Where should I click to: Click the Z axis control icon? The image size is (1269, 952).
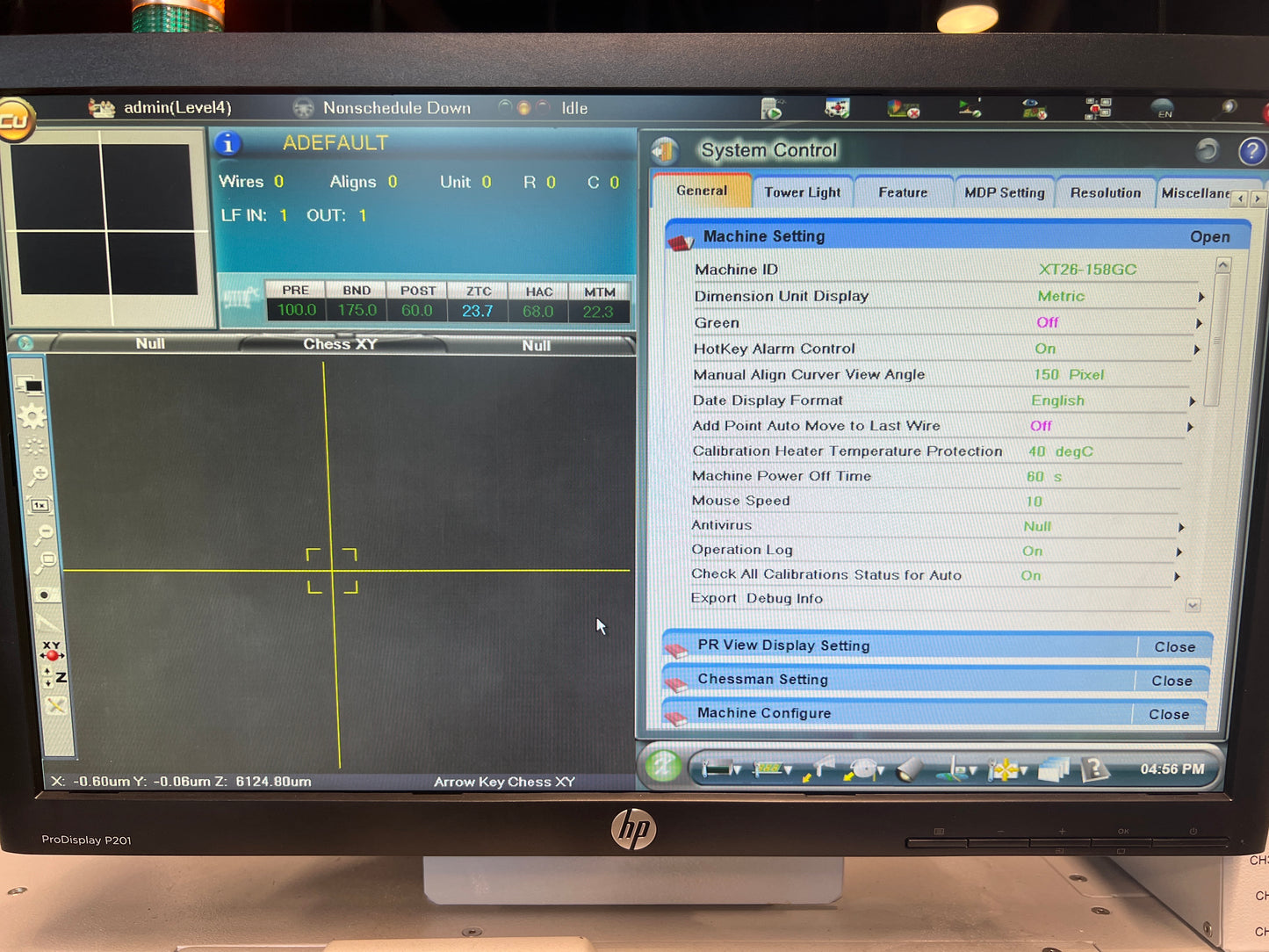coord(54,677)
